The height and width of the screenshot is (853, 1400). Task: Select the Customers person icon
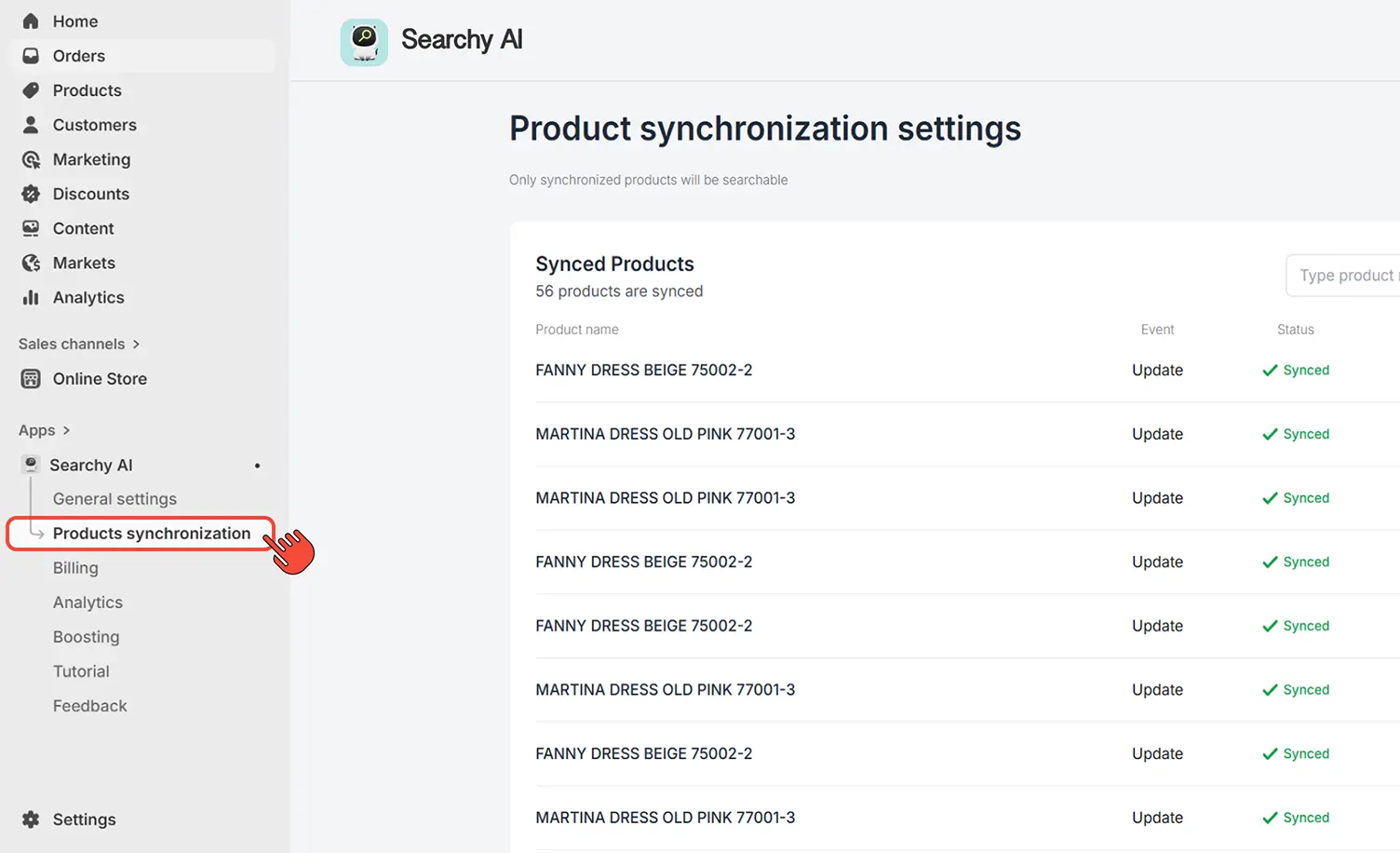pyautogui.click(x=31, y=125)
